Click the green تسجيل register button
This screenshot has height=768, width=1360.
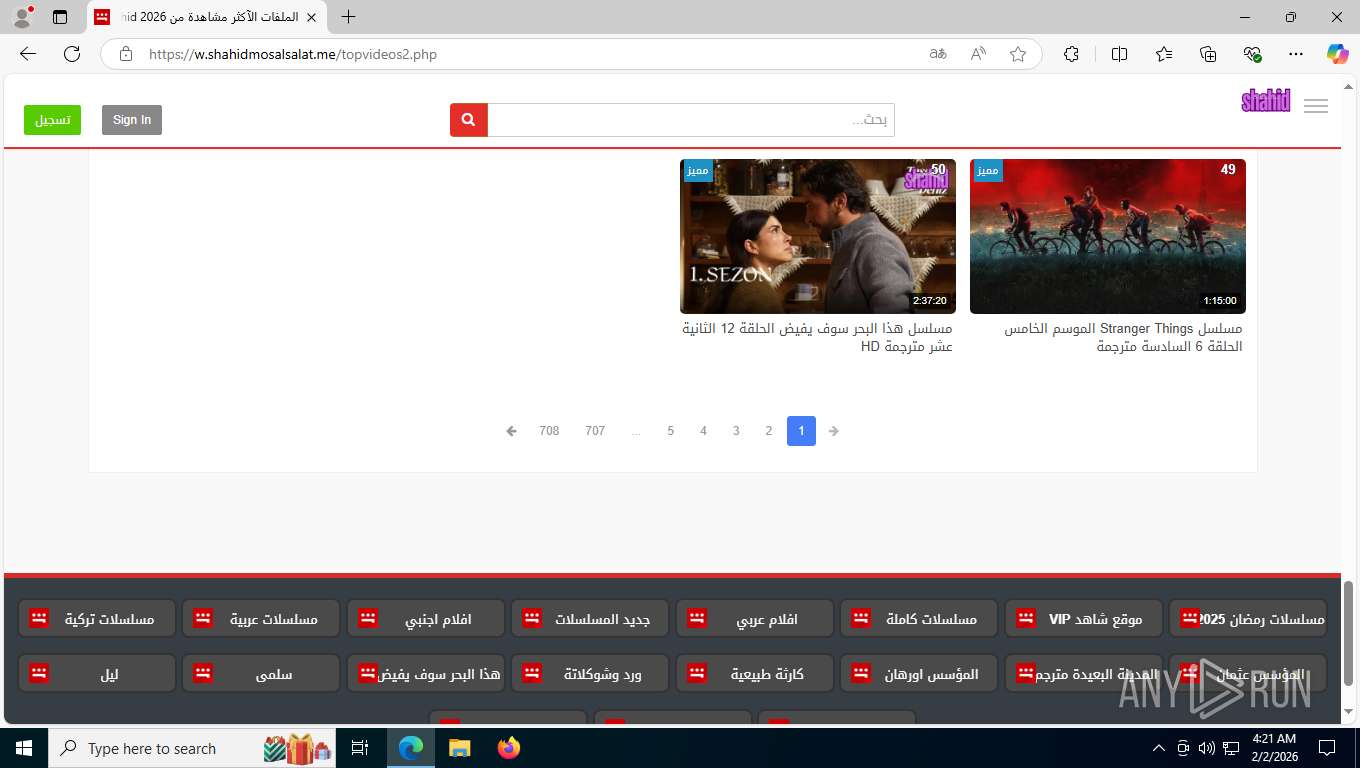(52, 120)
